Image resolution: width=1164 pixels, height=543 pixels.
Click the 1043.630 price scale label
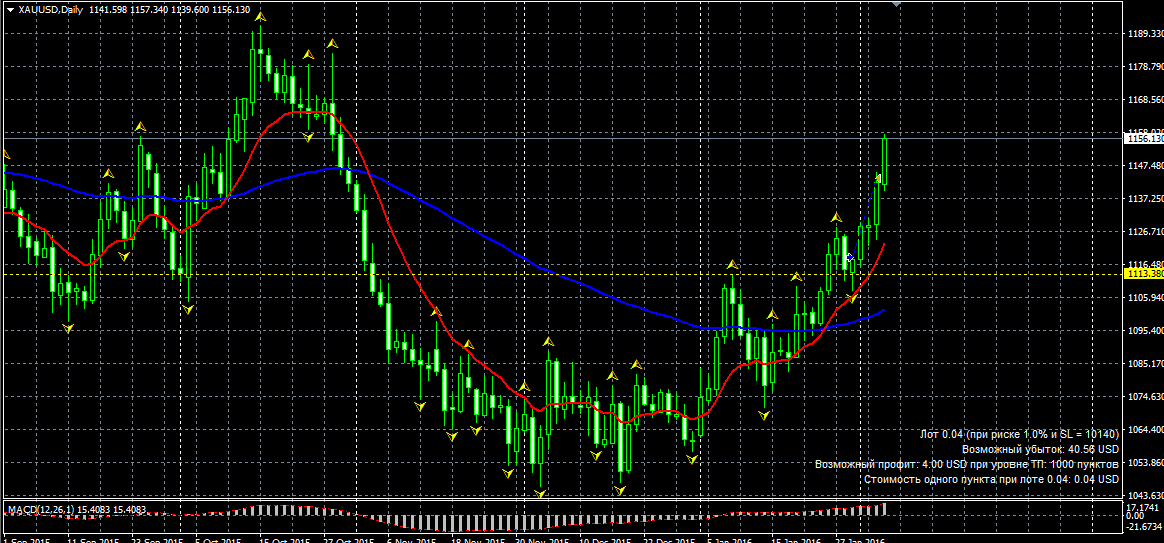click(x=1144, y=495)
